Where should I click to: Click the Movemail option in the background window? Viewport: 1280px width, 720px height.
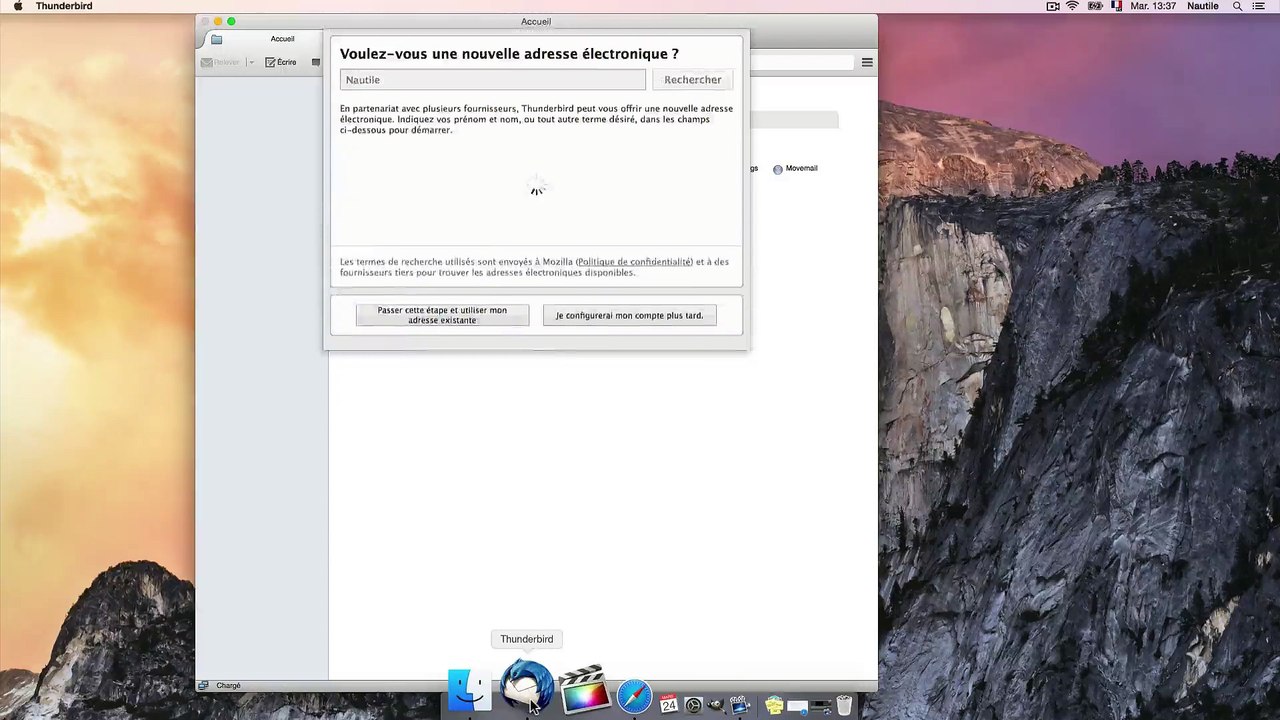coord(795,168)
